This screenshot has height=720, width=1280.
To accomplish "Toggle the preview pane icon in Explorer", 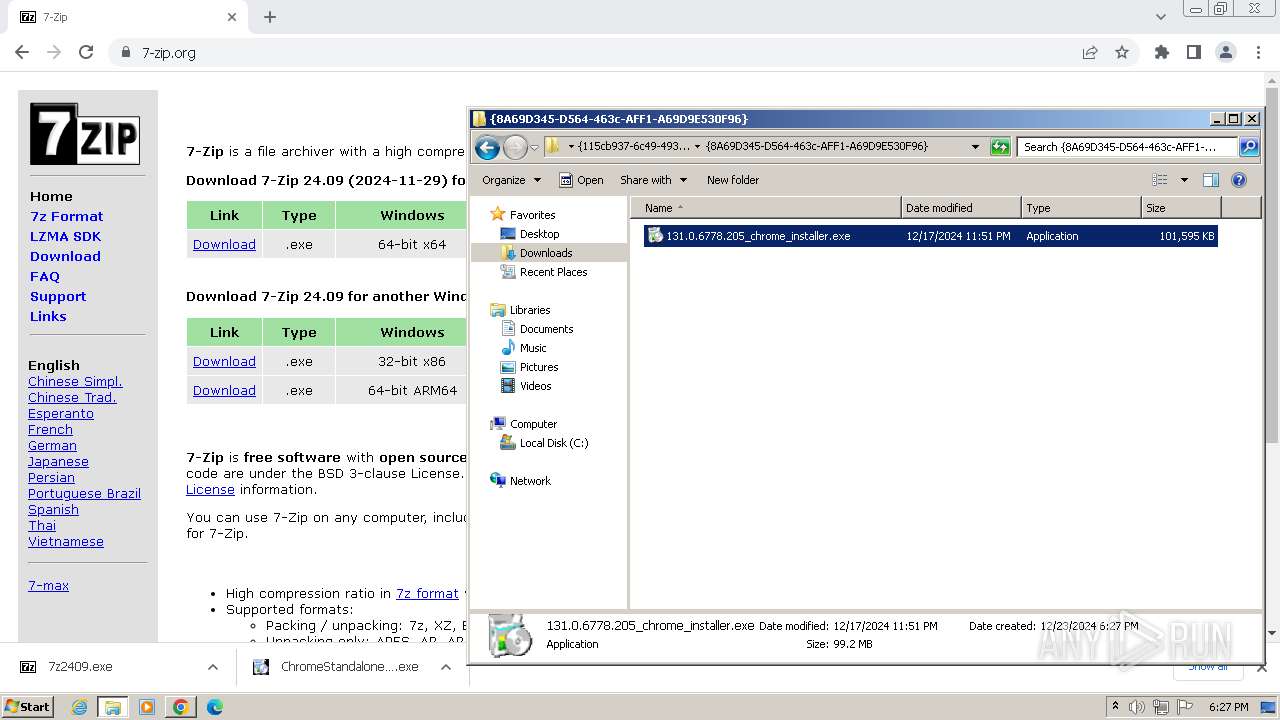I will [1211, 180].
